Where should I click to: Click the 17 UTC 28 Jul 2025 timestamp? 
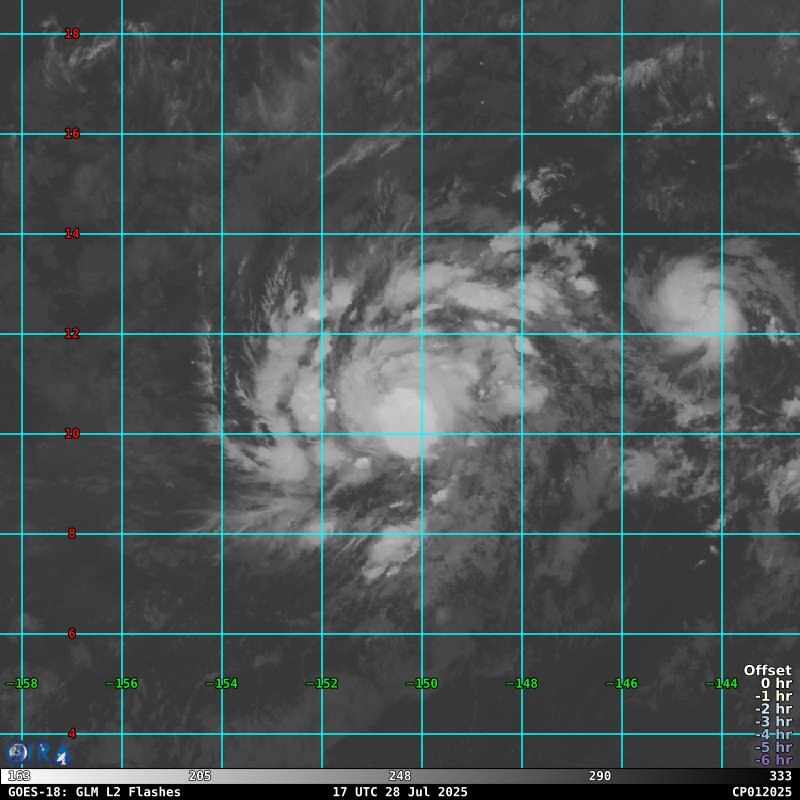click(400, 792)
